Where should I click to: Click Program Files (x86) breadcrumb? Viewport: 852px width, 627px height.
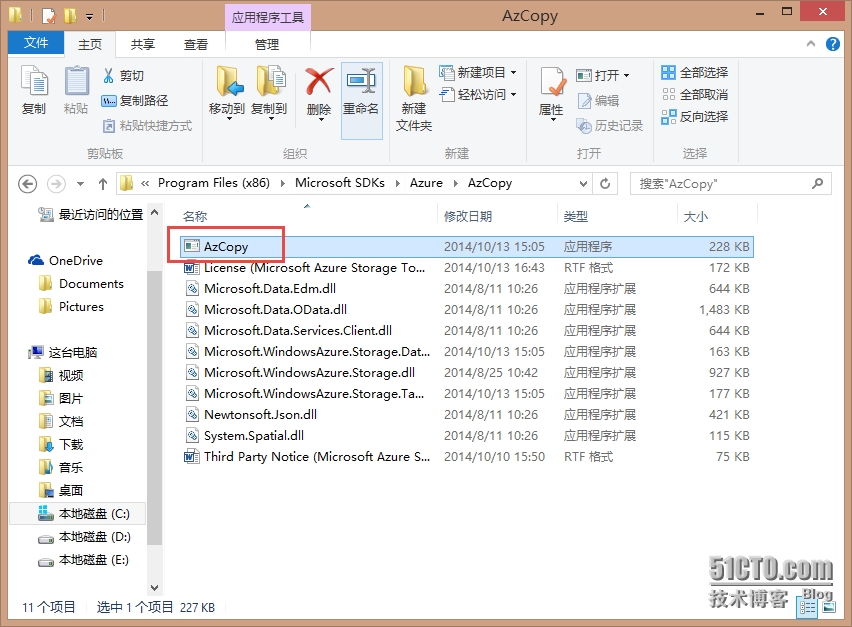(214, 183)
